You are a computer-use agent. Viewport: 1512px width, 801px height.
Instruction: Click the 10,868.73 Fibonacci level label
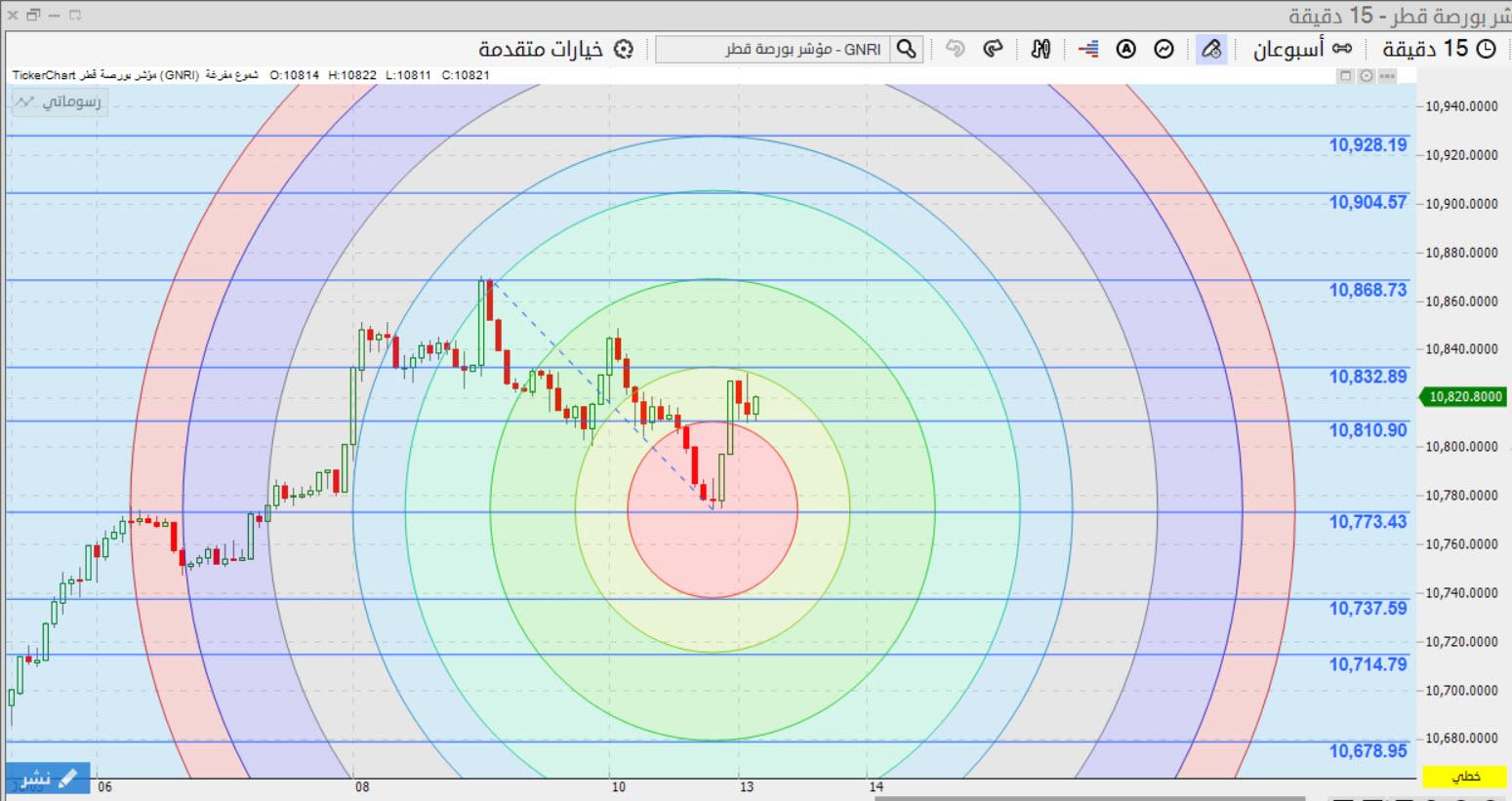pyautogui.click(x=1368, y=290)
